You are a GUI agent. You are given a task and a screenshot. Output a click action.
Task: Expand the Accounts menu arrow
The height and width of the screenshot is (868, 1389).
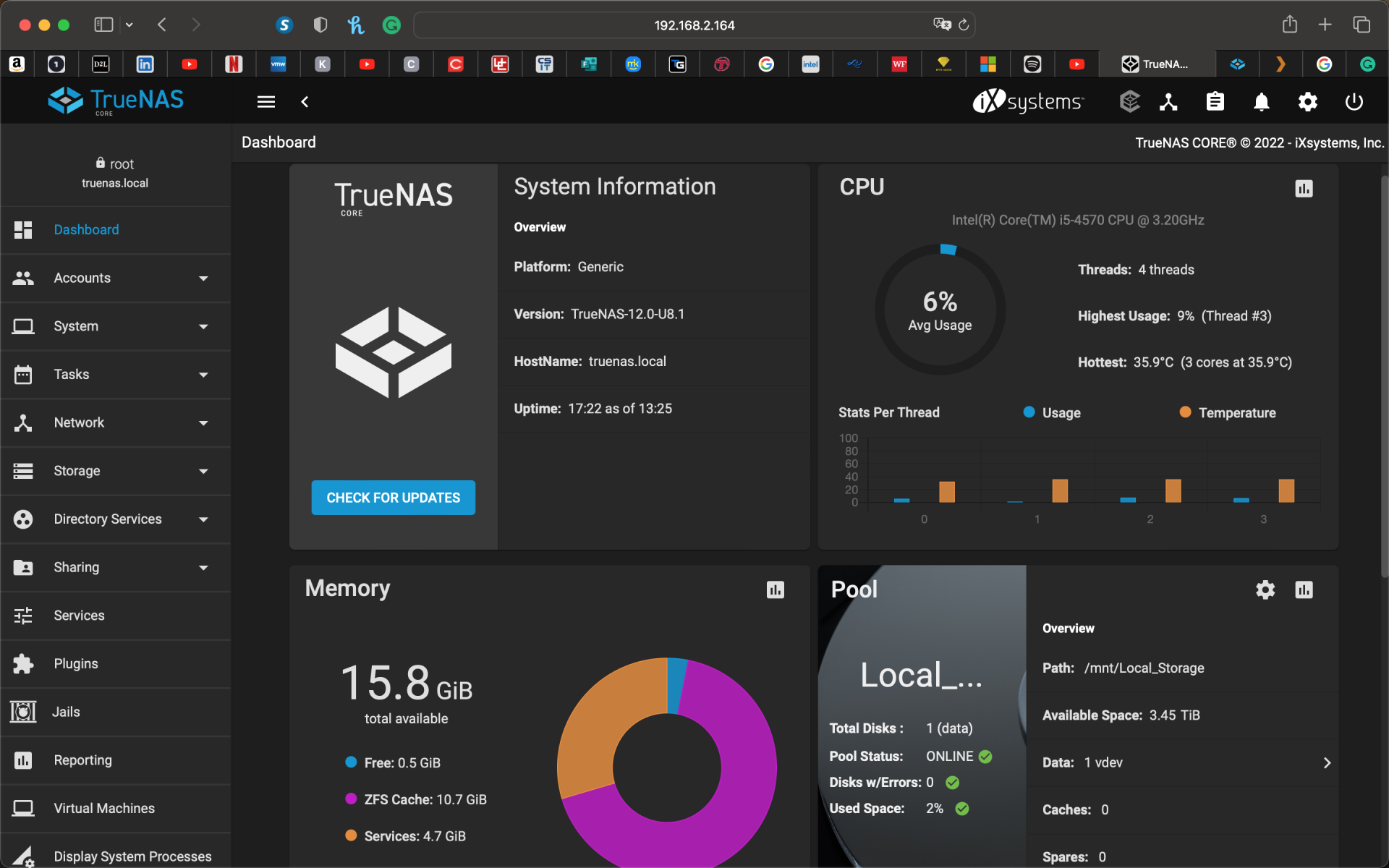tap(203, 278)
